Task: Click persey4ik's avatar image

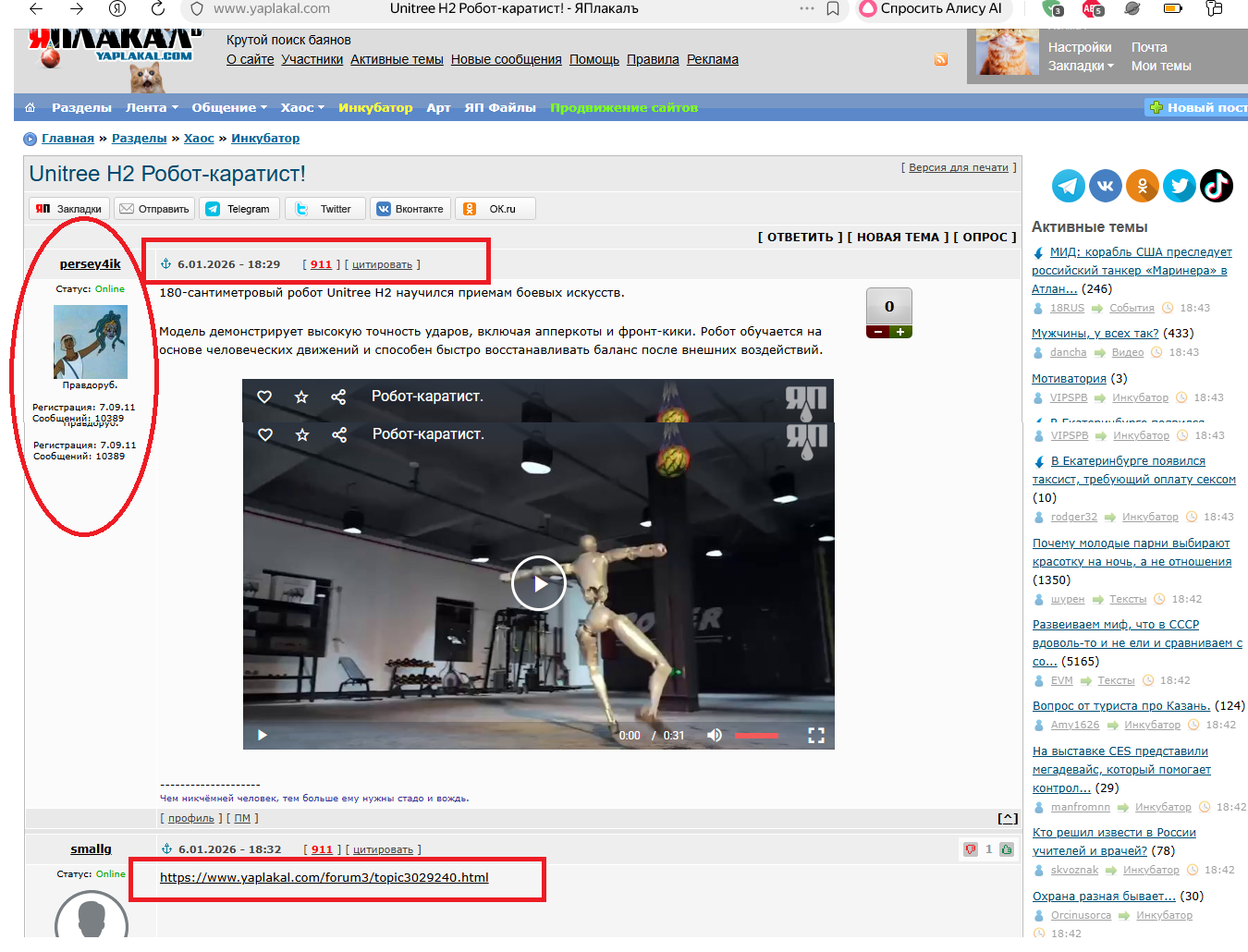Action: [91, 341]
